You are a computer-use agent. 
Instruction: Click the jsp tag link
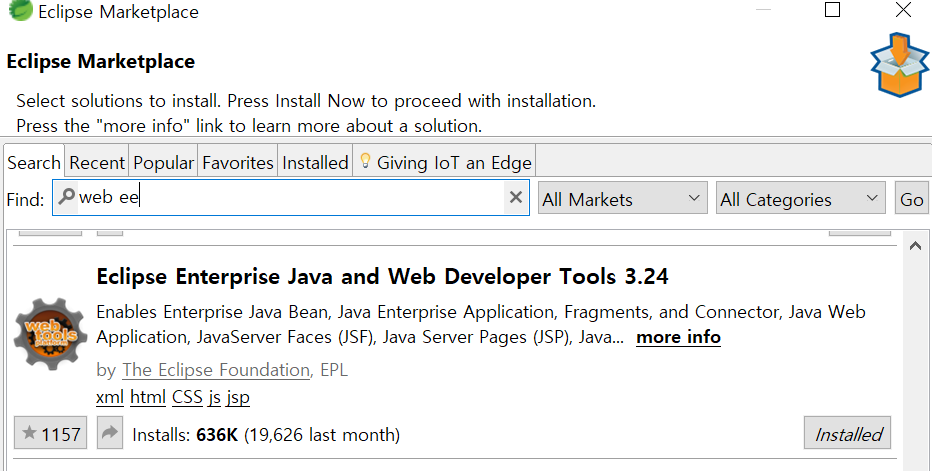click(x=238, y=397)
